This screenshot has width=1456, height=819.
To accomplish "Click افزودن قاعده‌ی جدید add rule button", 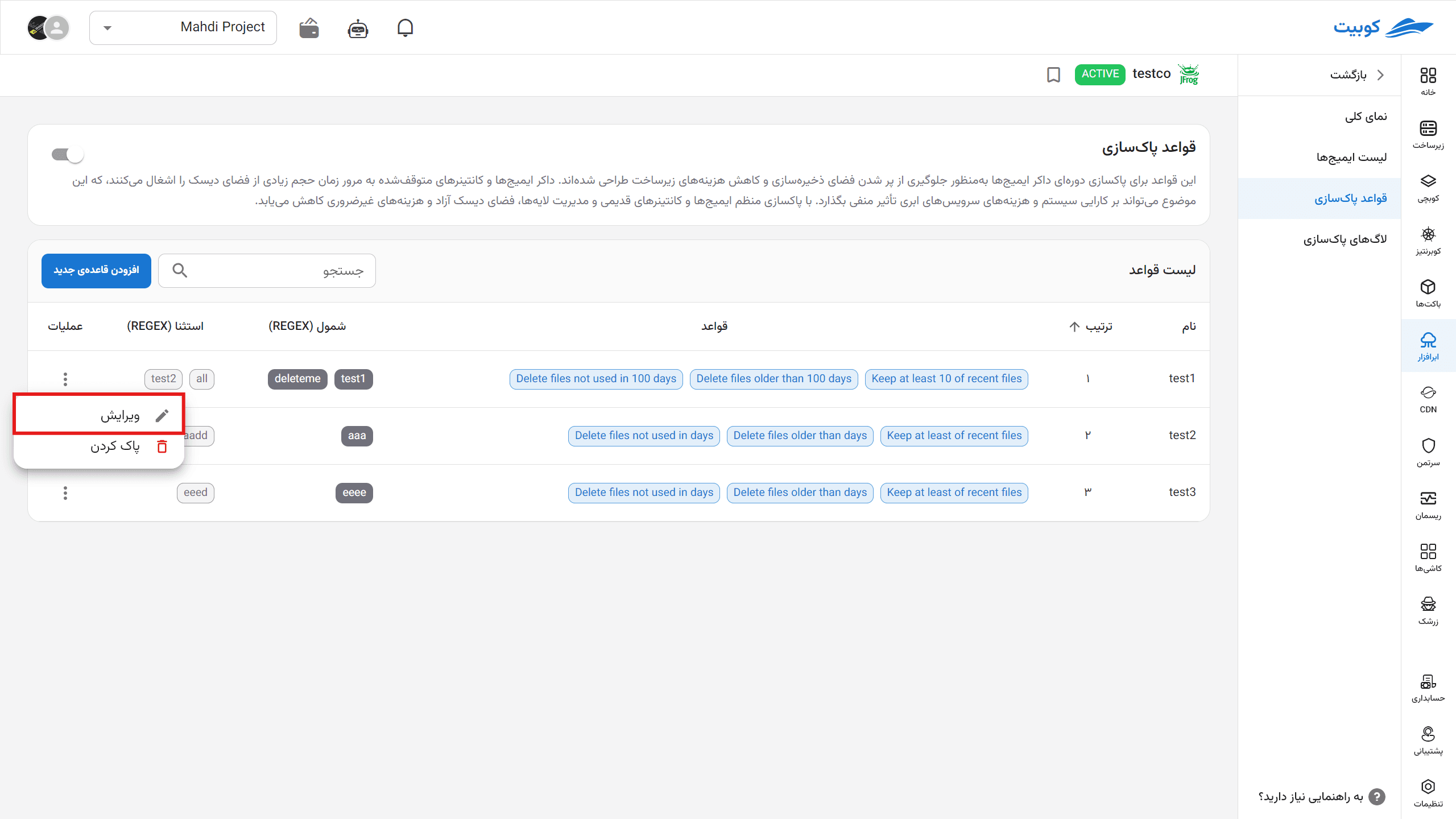I will tap(96, 270).
